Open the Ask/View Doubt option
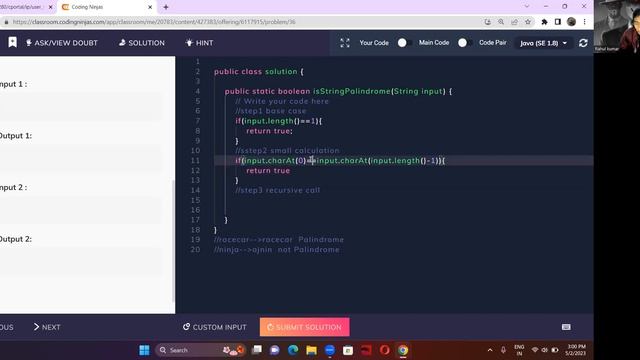Image resolution: width=640 pixels, height=360 pixels. 62,43
